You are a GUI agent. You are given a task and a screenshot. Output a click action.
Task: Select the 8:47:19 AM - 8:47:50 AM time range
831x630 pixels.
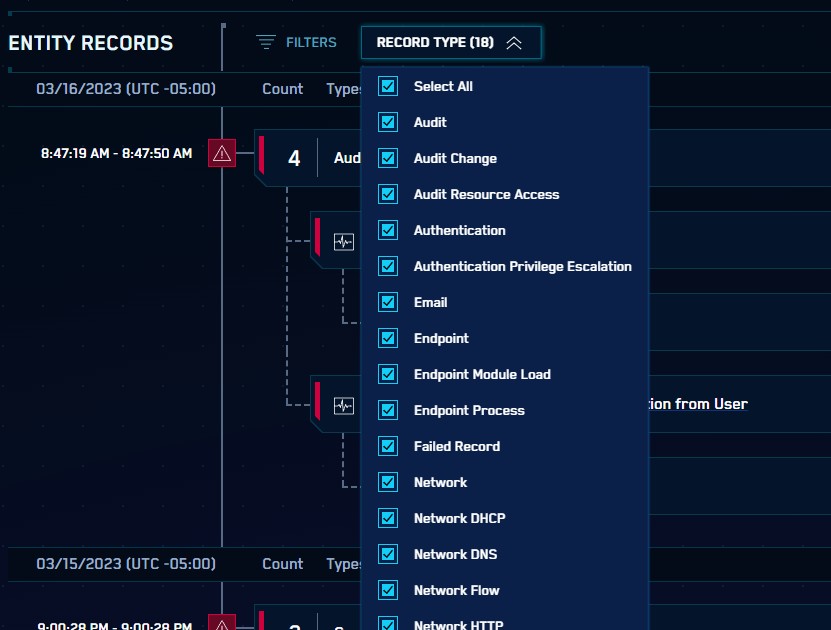tap(119, 153)
